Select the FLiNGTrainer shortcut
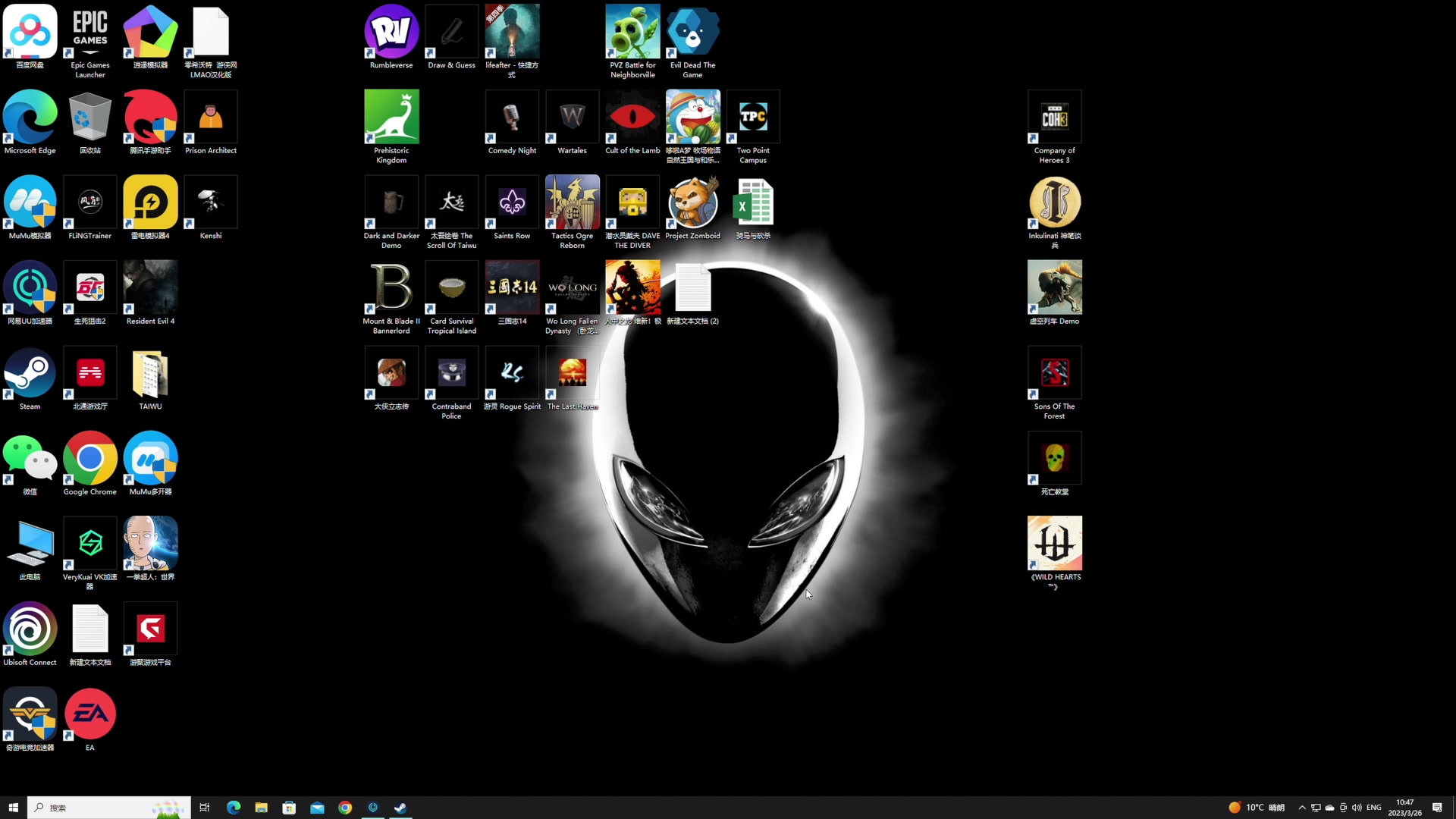 point(90,208)
